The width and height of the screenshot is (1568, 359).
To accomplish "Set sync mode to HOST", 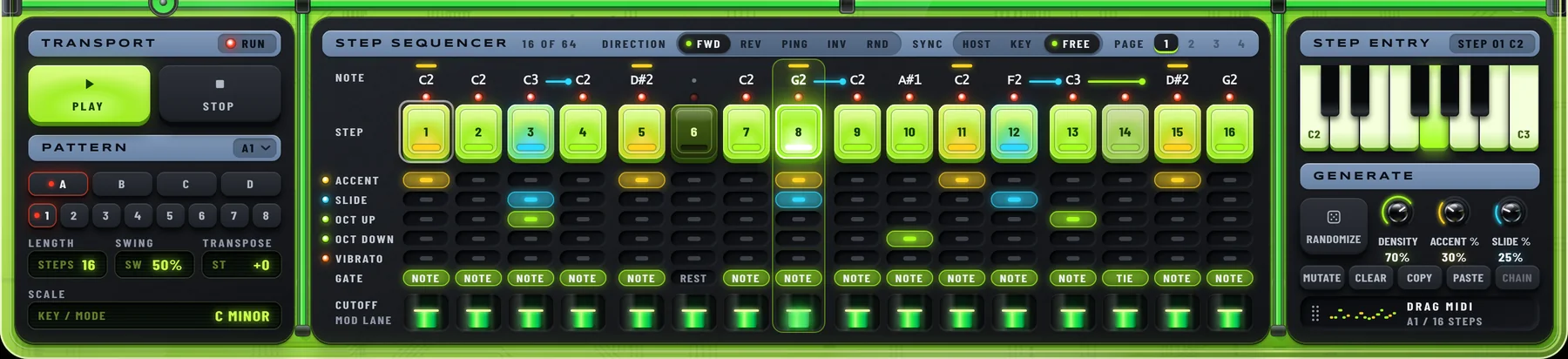I will coord(977,44).
